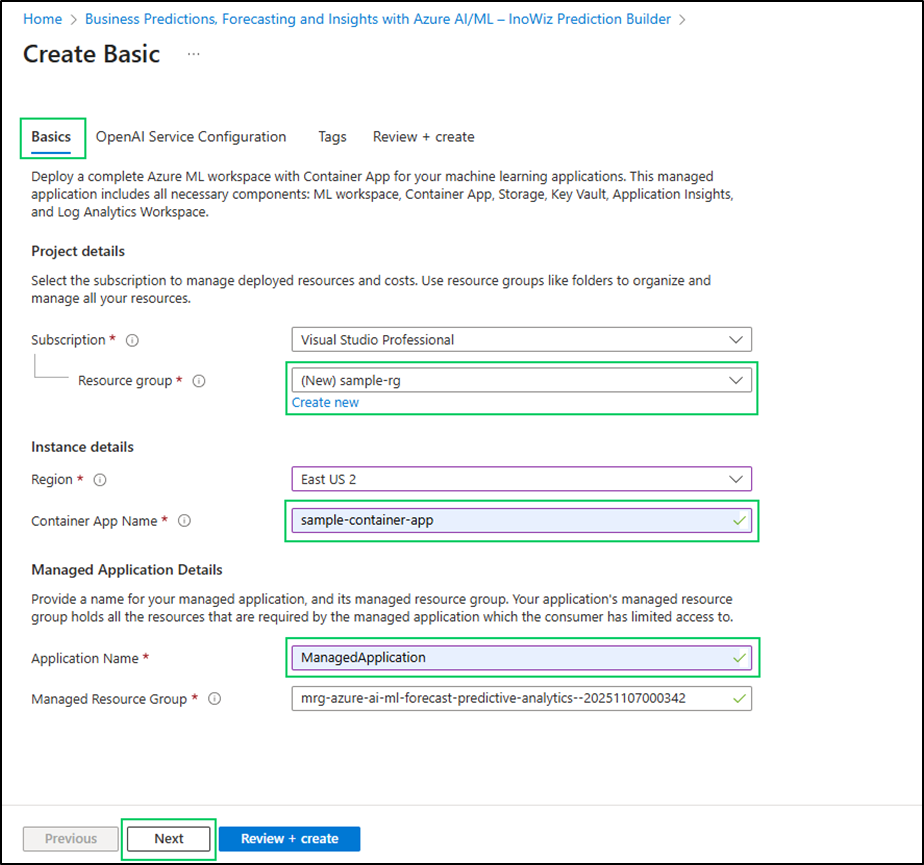
Task: Click the blue Review + create button
Action: coord(289,839)
